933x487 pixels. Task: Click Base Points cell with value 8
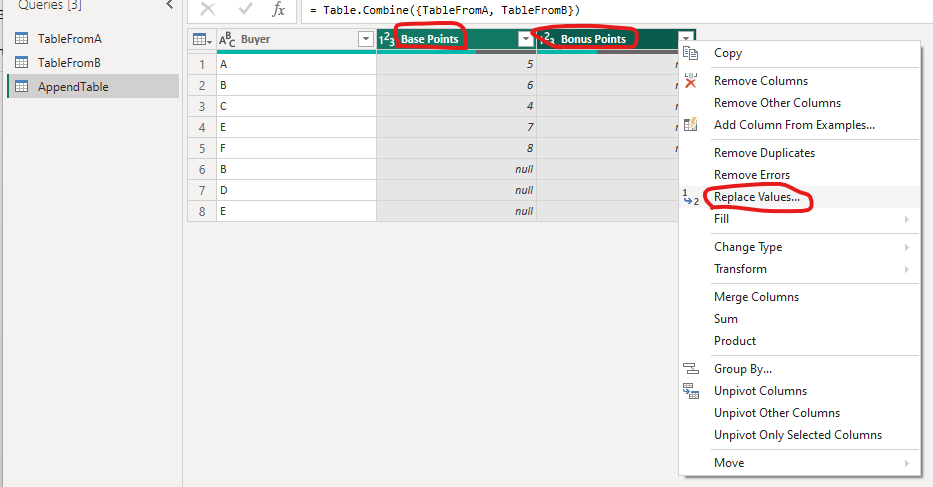pos(456,148)
